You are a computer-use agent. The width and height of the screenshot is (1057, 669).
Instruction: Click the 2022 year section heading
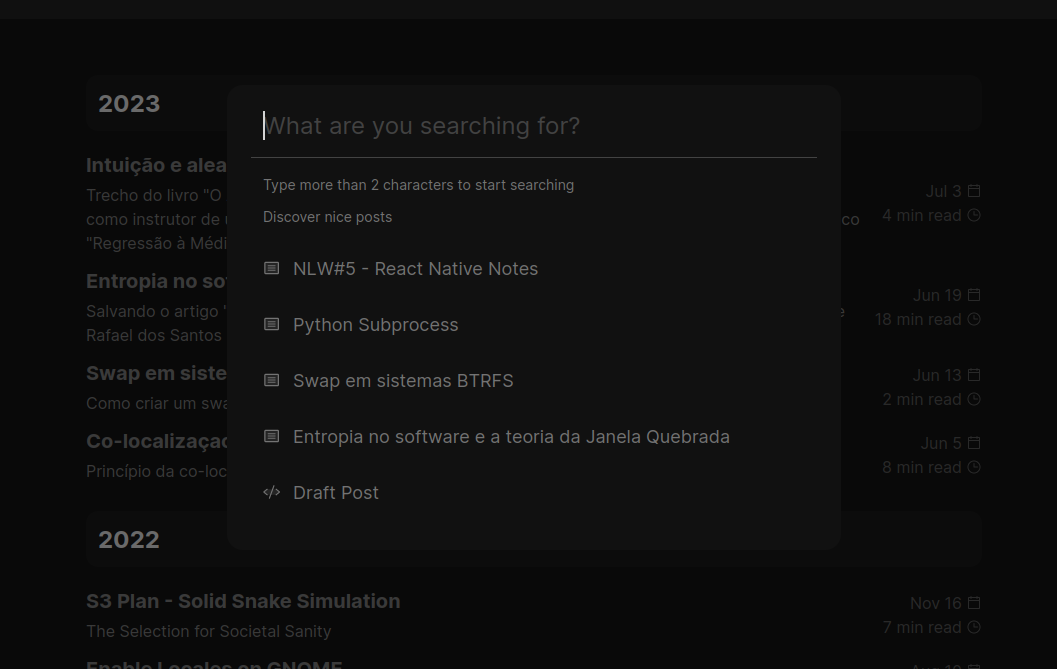pyautogui.click(x=129, y=540)
